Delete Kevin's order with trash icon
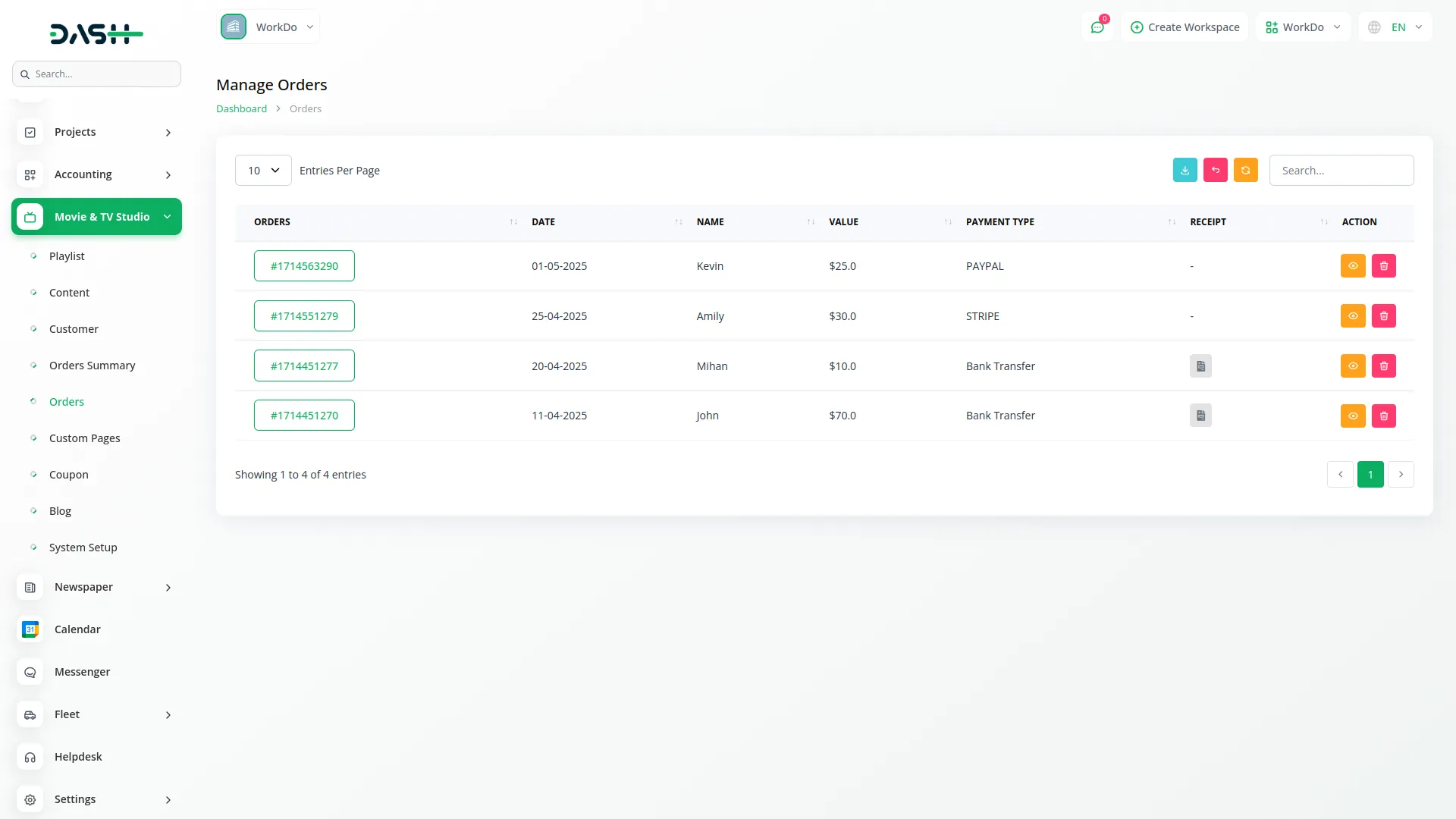This screenshot has height=819, width=1456. (x=1383, y=266)
